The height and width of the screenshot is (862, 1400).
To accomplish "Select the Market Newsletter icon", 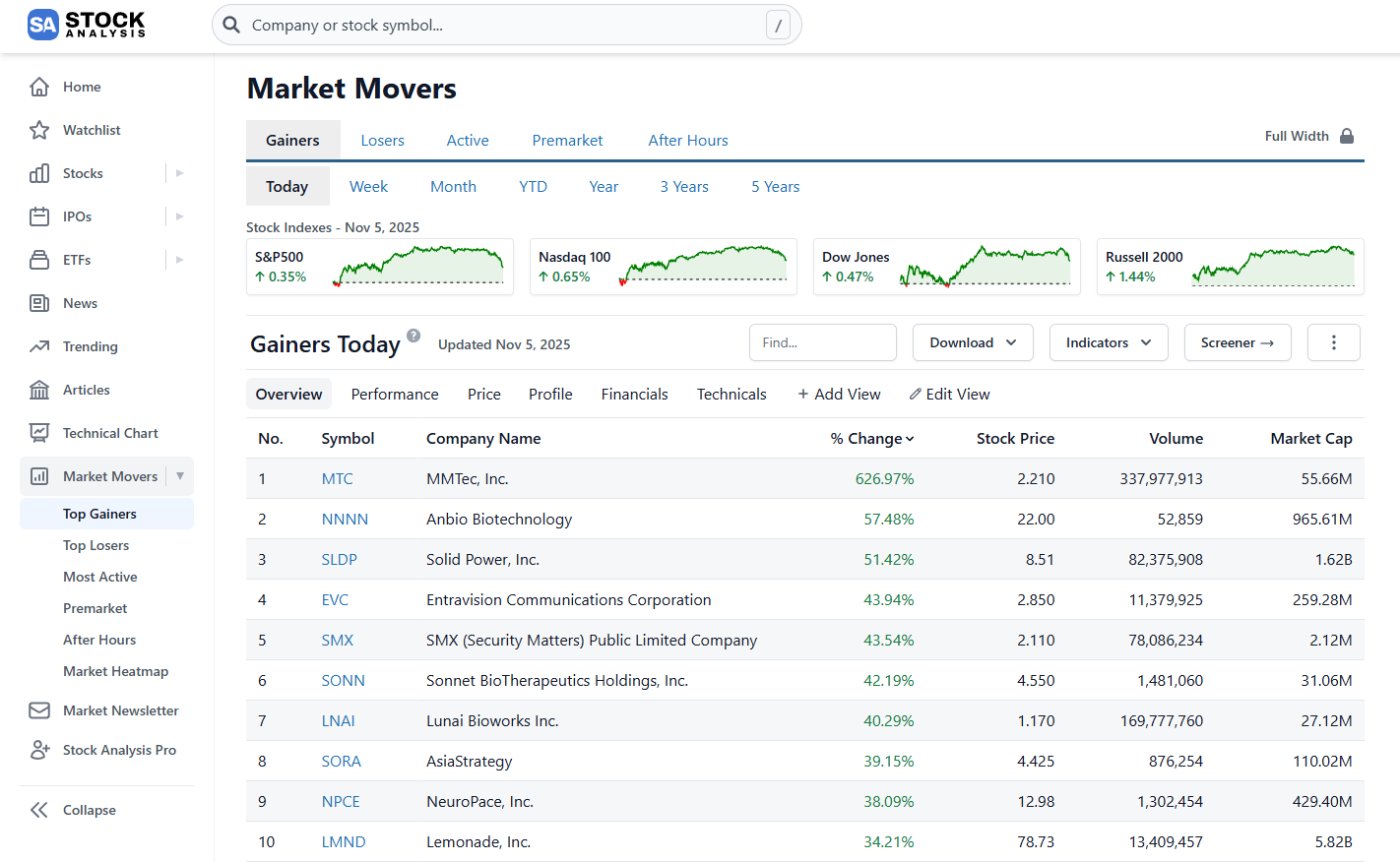I will click(x=37, y=709).
